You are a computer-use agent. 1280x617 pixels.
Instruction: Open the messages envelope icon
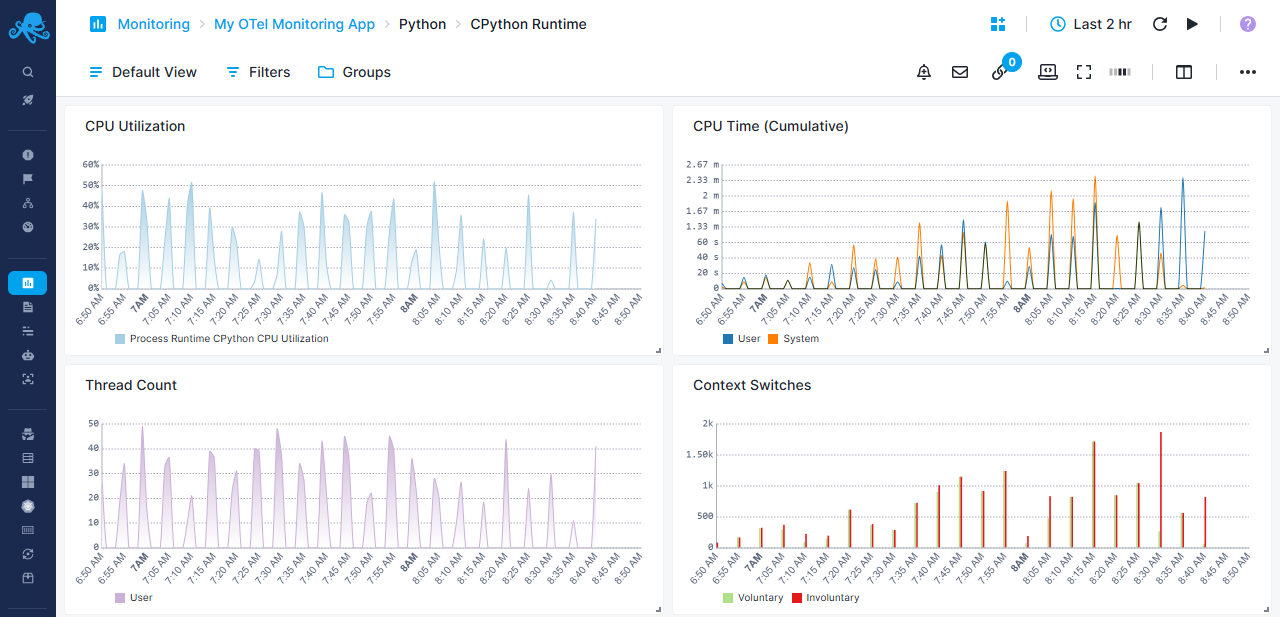pos(960,71)
